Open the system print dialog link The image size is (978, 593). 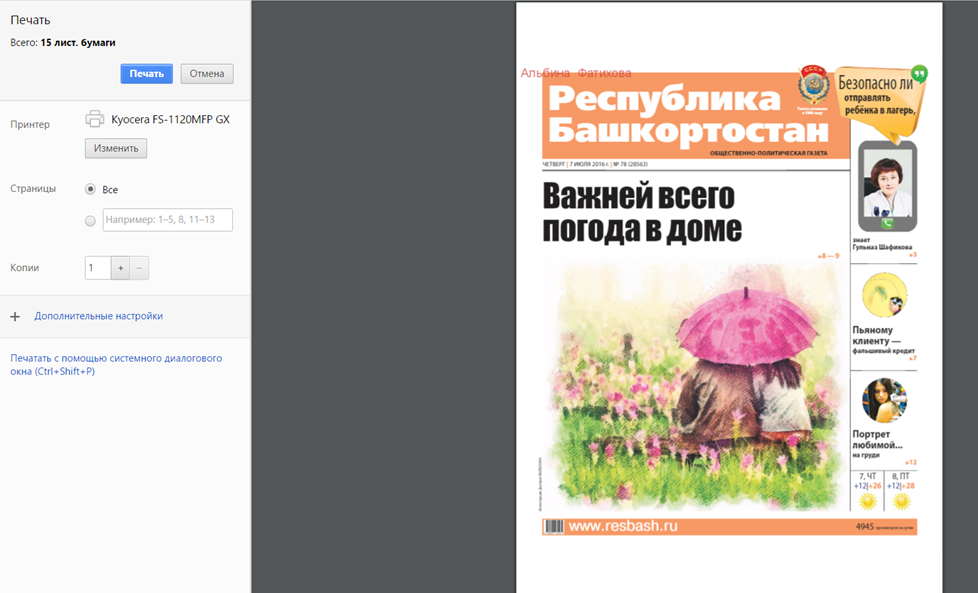116,365
